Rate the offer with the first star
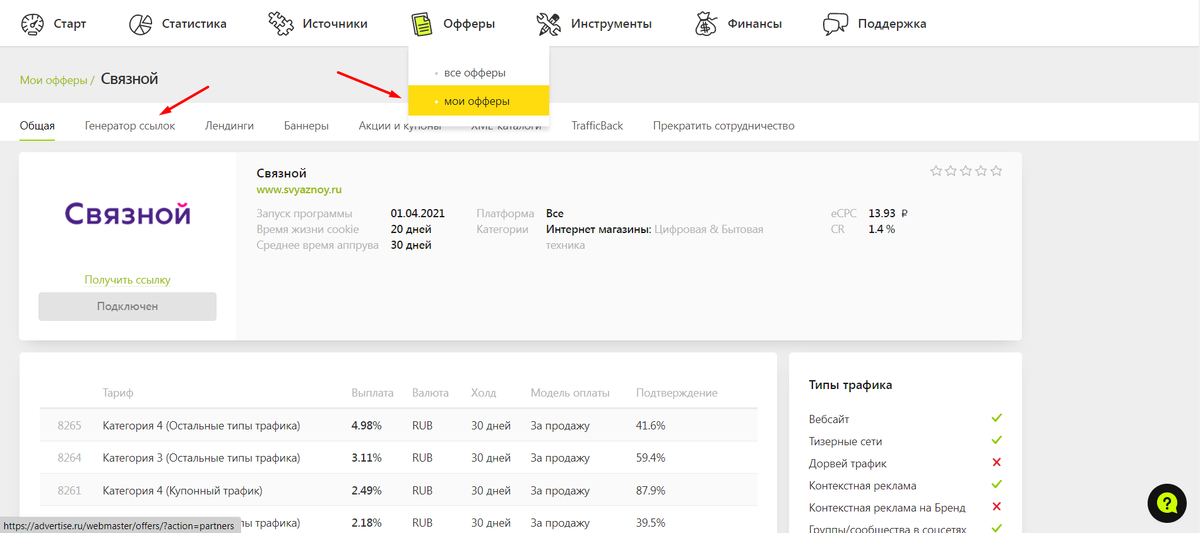 (x=936, y=171)
